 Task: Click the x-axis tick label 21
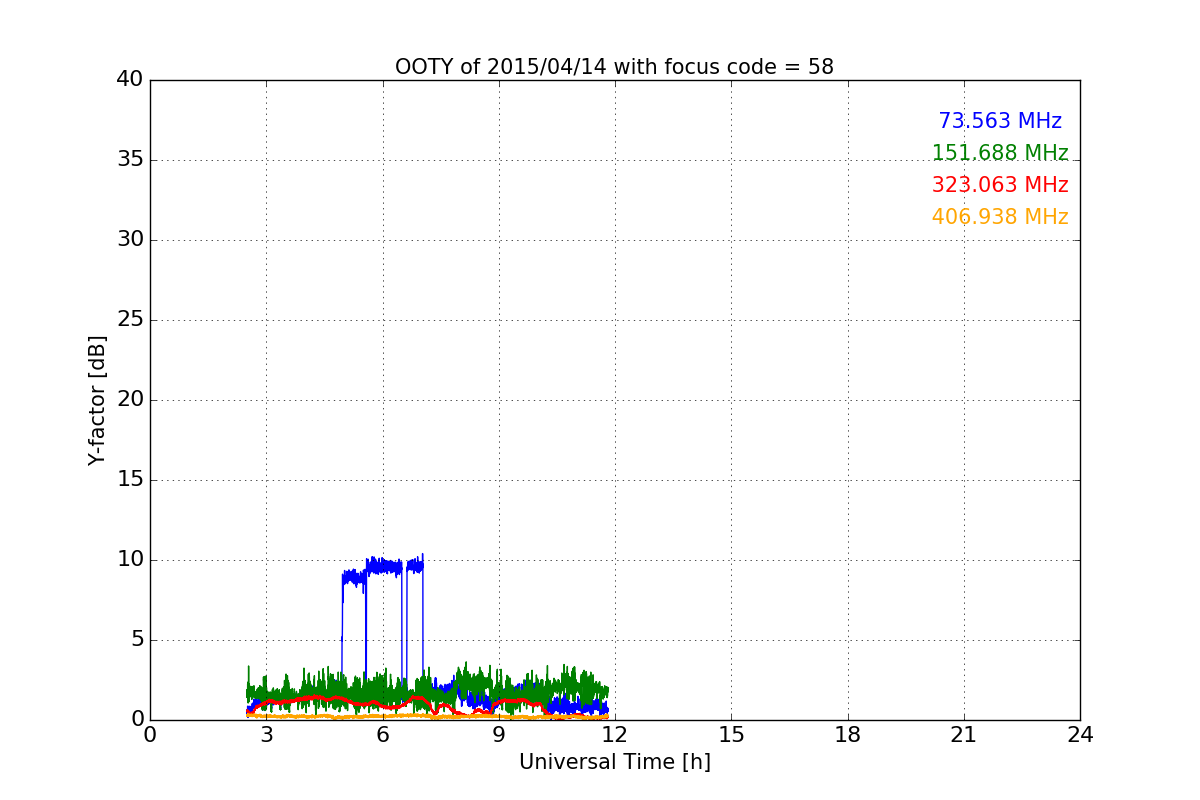(x=963, y=734)
